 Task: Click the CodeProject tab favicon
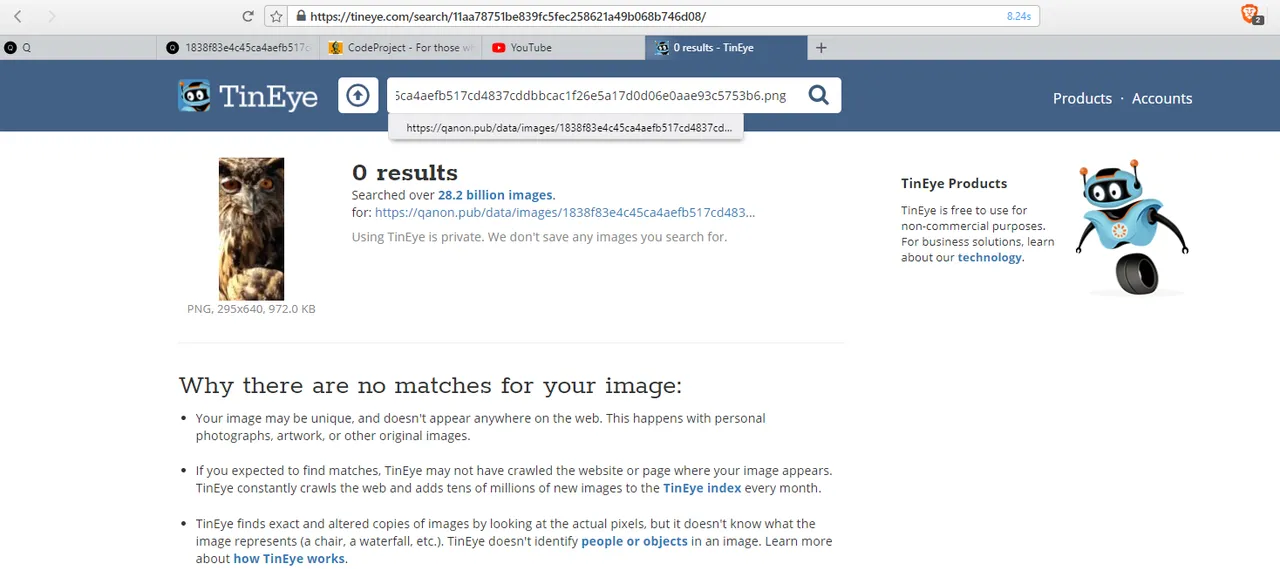(336, 47)
